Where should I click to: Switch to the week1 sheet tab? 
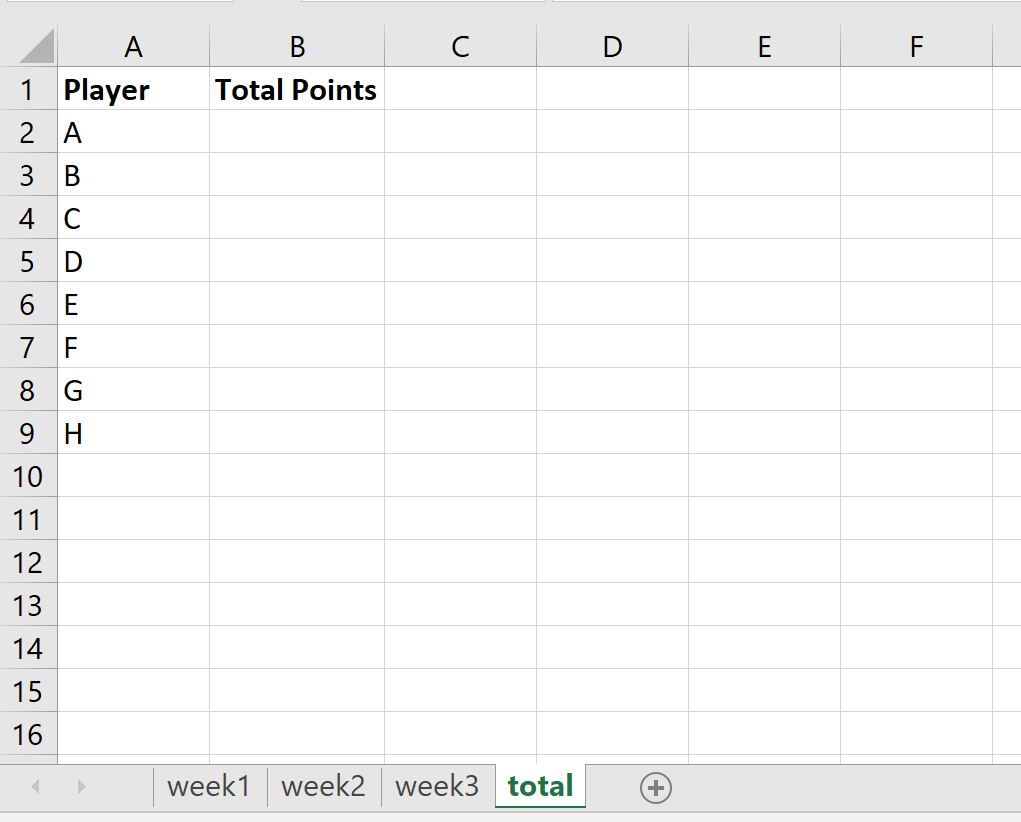coord(209,786)
